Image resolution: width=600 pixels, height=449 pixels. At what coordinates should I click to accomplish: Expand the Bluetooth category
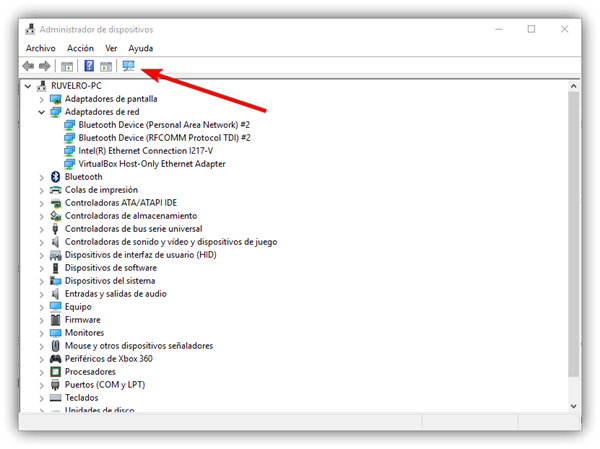click(x=41, y=178)
